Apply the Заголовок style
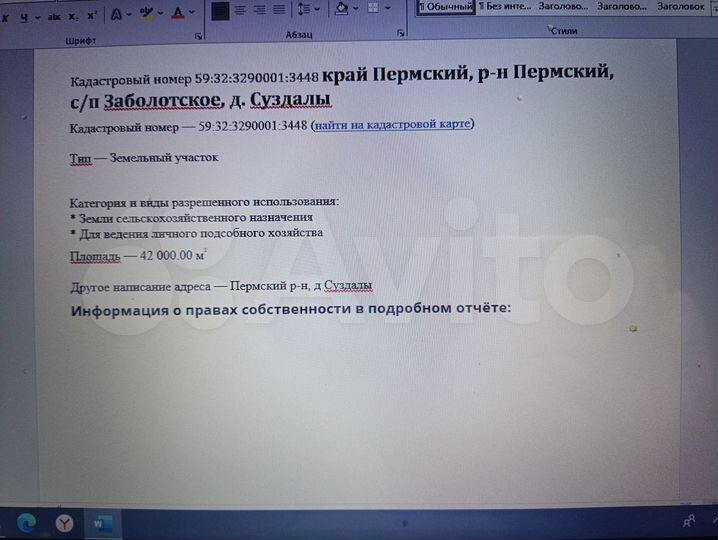The height and width of the screenshot is (540, 718). 681,6
